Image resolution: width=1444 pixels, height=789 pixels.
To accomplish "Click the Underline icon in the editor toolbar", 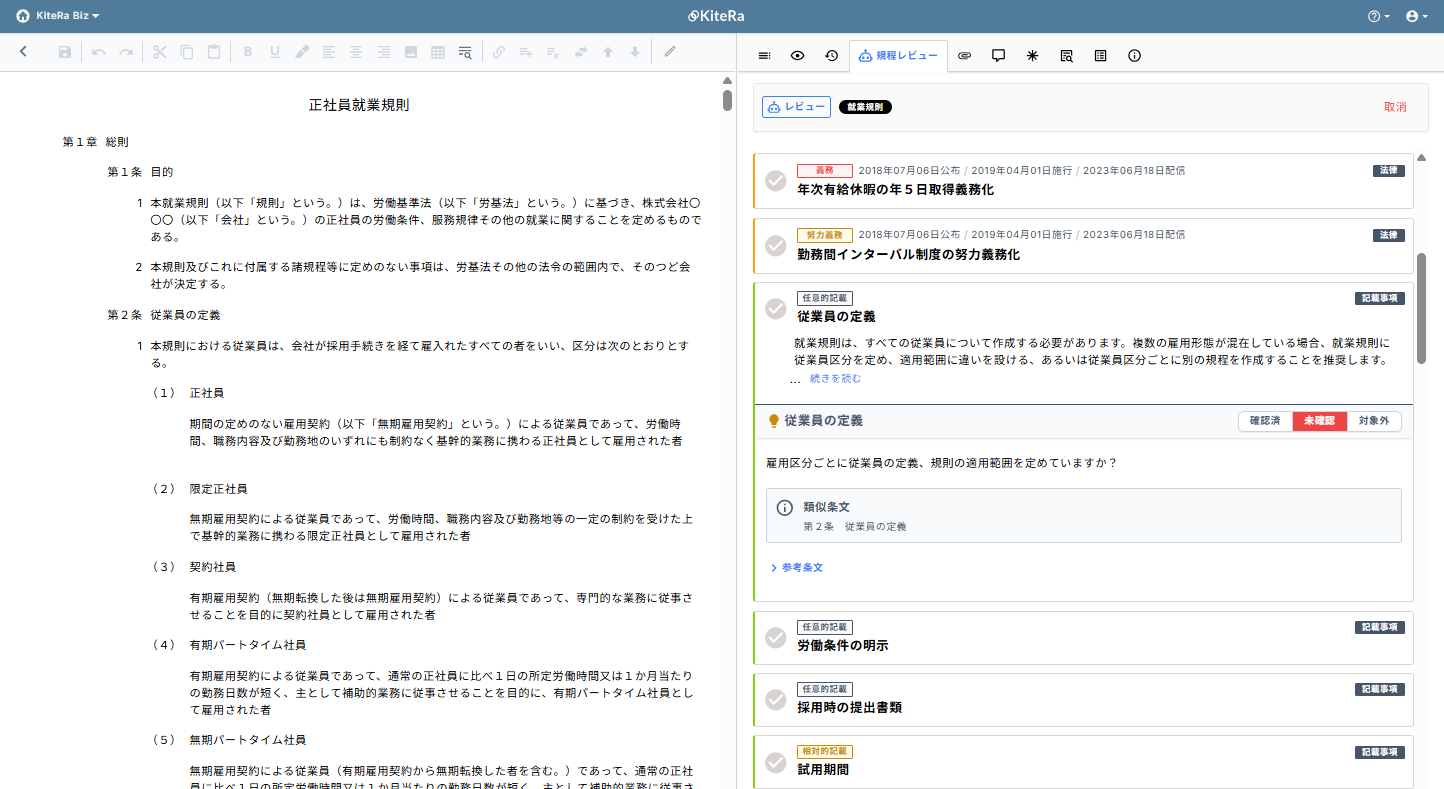I will pyautogui.click(x=274, y=51).
